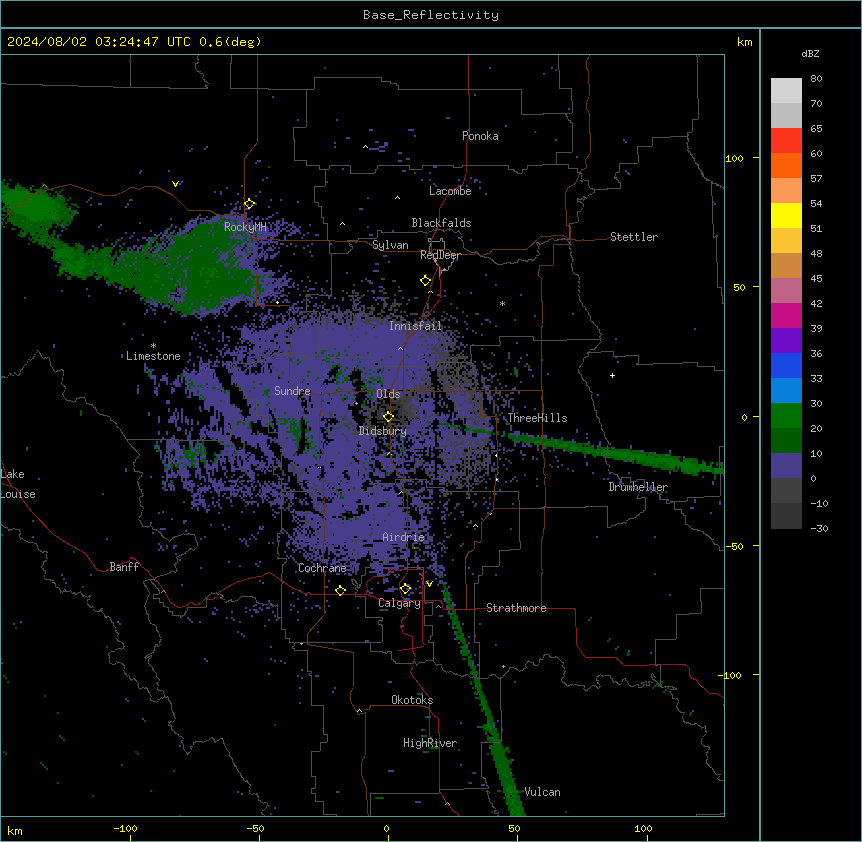Click the 80 value in the dBZ legend
Viewport: 862px width, 842px height.
pos(816,79)
